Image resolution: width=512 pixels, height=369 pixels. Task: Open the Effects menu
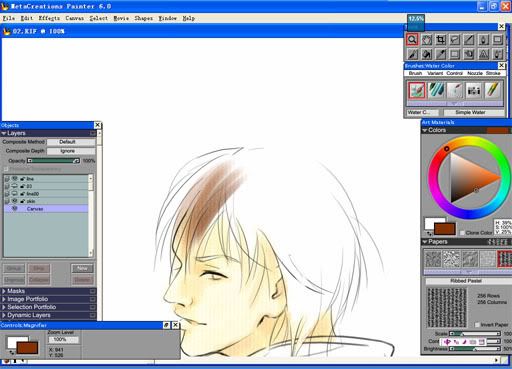tap(49, 18)
